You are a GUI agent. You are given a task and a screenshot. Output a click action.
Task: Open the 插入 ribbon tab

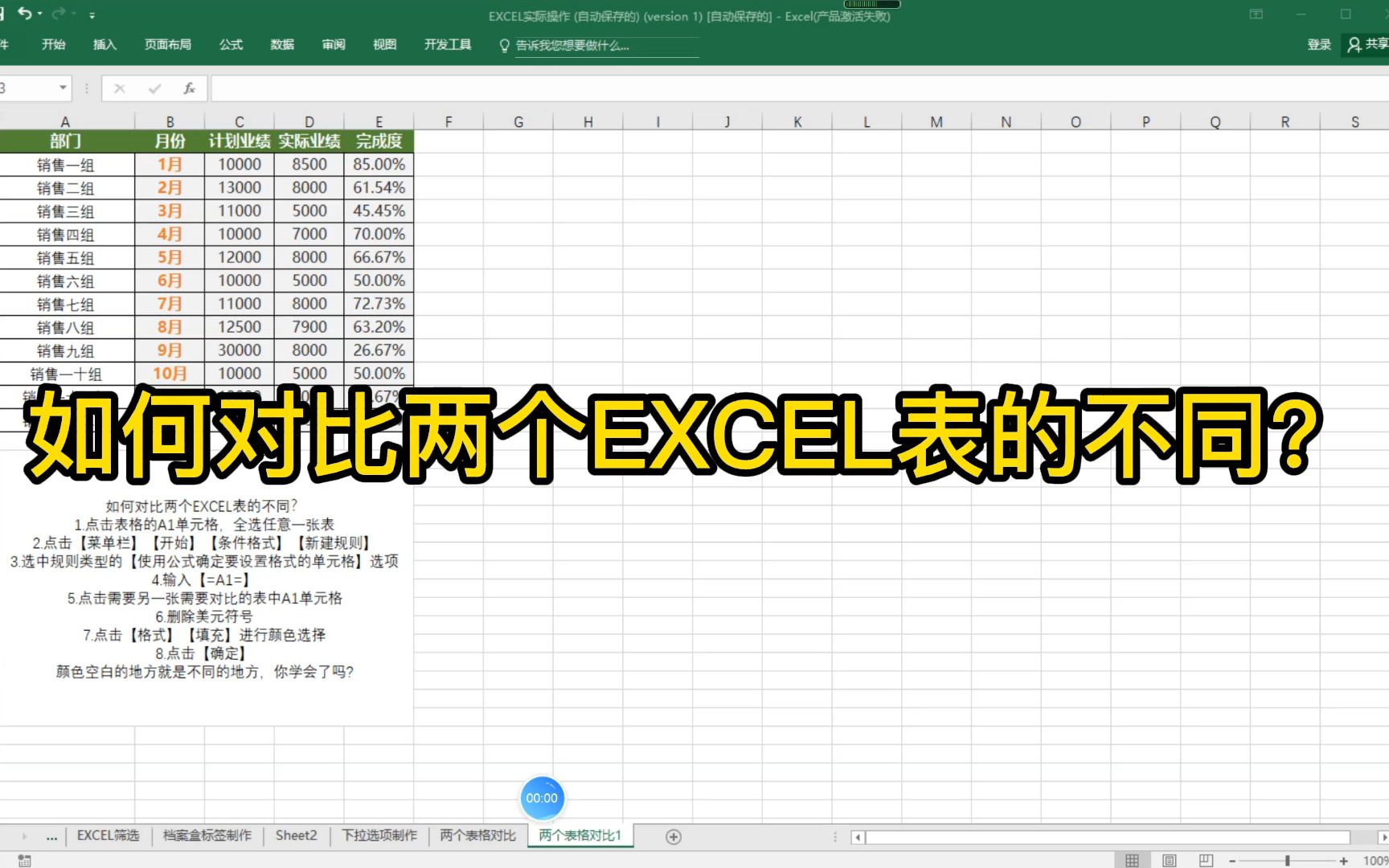click(104, 44)
